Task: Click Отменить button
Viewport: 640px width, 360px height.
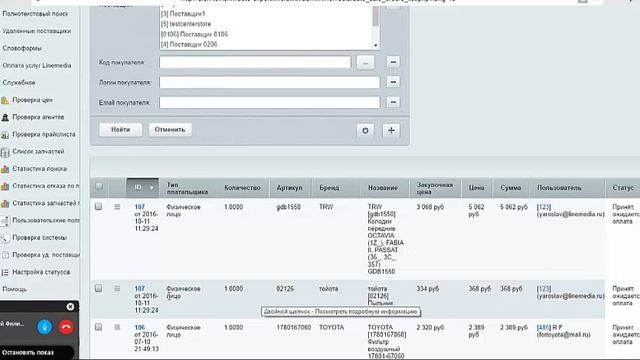Action: (170, 129)
